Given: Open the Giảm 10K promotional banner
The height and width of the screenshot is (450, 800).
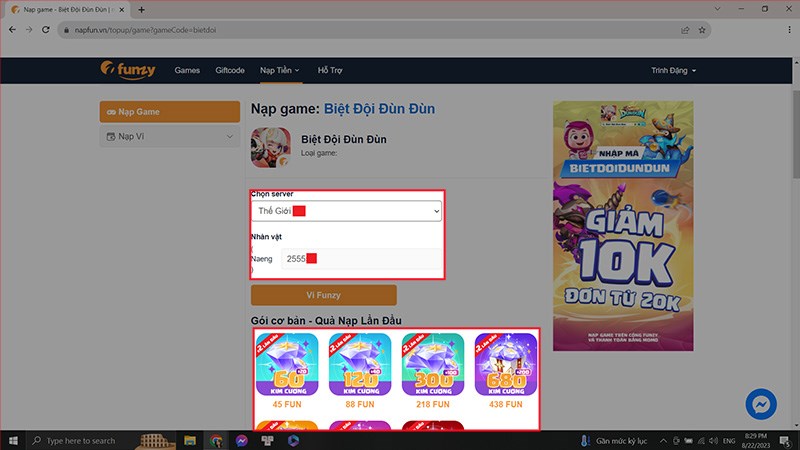Looking at the screenshot, I should [x=623, y=226].
